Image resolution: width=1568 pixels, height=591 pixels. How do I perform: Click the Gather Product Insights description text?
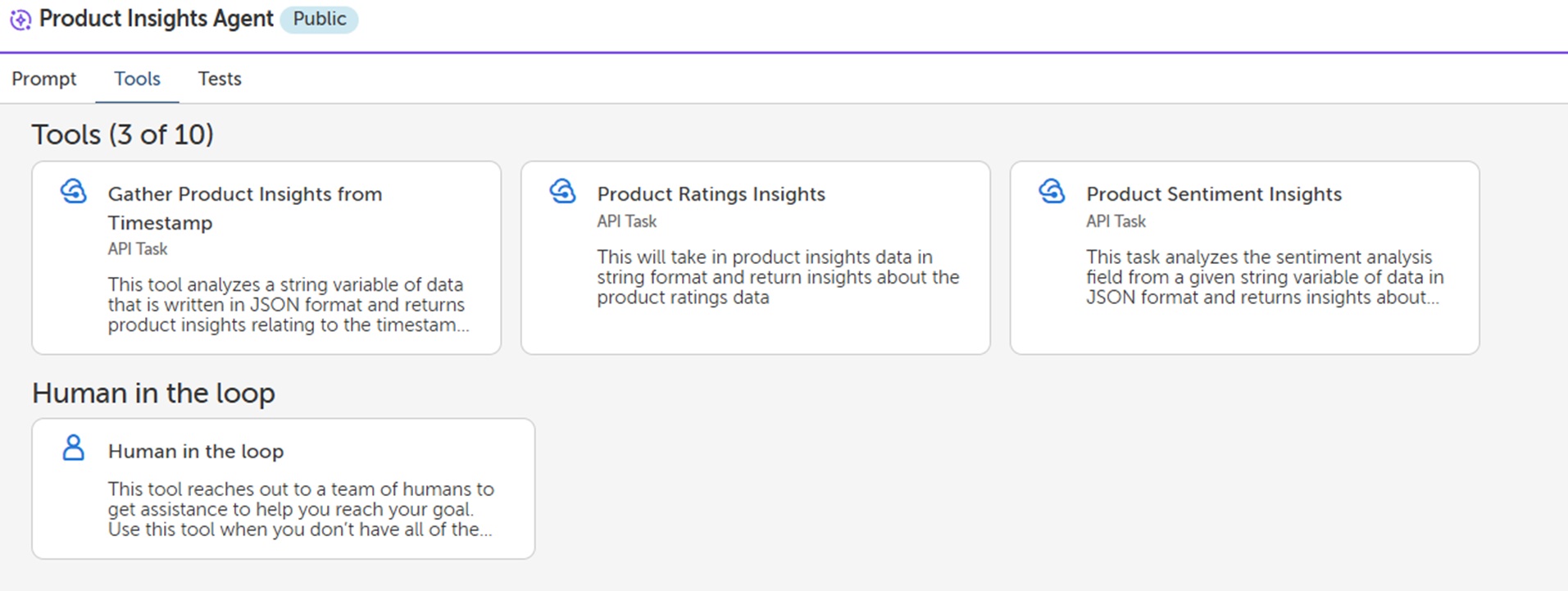tap(288, 305)
